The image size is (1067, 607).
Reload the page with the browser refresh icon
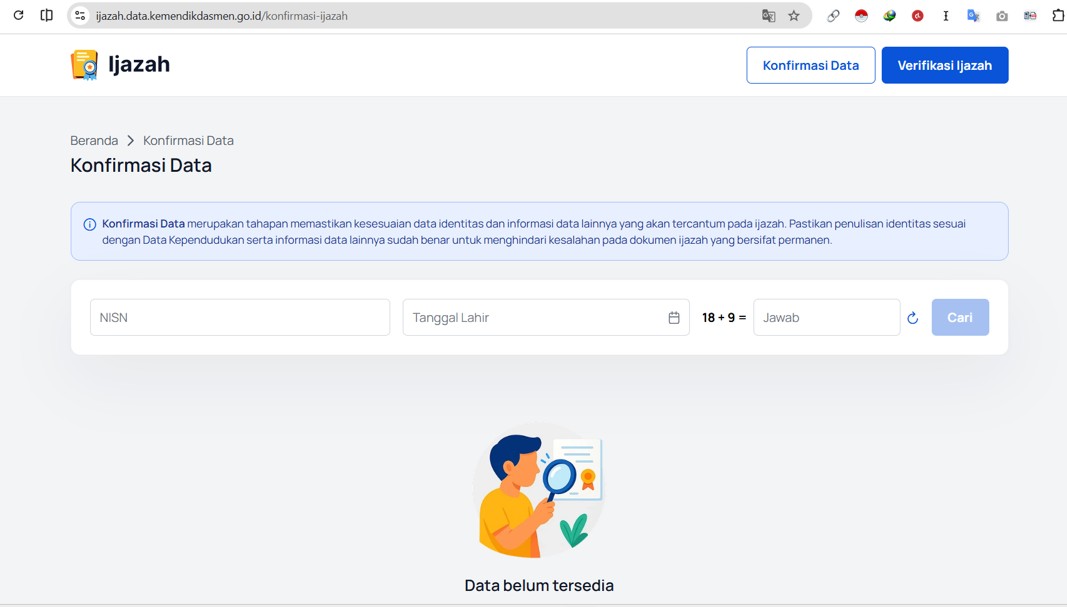[x=18, y=15]
